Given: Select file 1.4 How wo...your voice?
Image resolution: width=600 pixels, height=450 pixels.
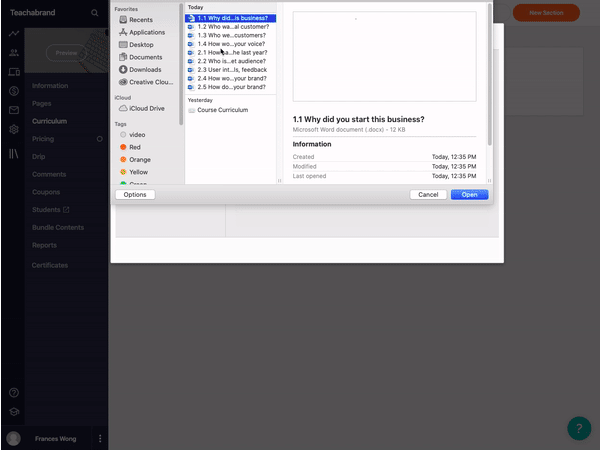Looking at the screenshot, I should (230, 44).
